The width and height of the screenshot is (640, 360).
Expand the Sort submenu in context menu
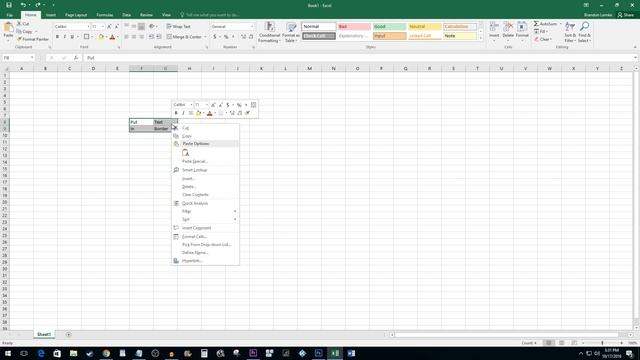205,220
